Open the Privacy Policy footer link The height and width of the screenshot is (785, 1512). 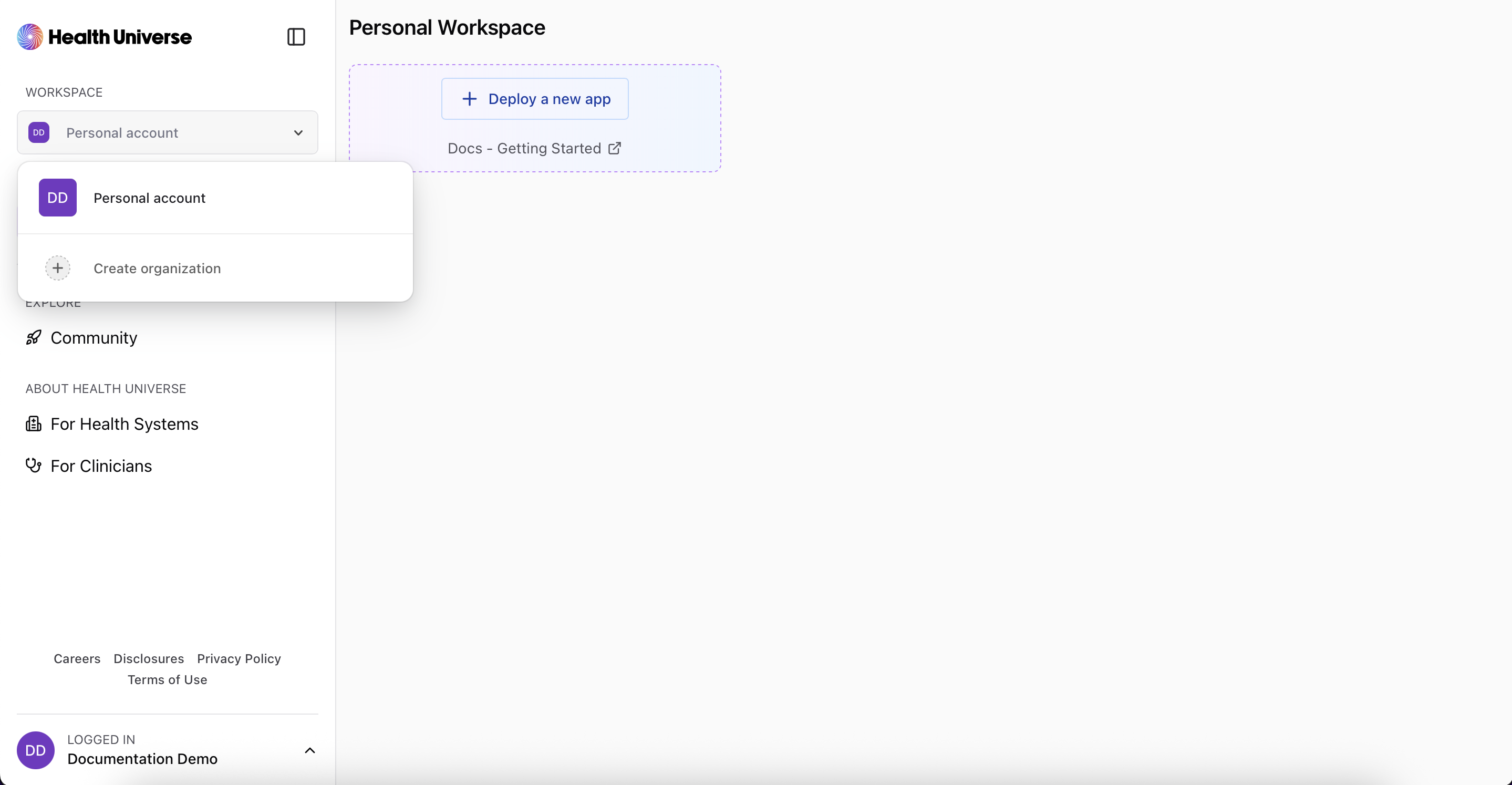tap(239, 659)
